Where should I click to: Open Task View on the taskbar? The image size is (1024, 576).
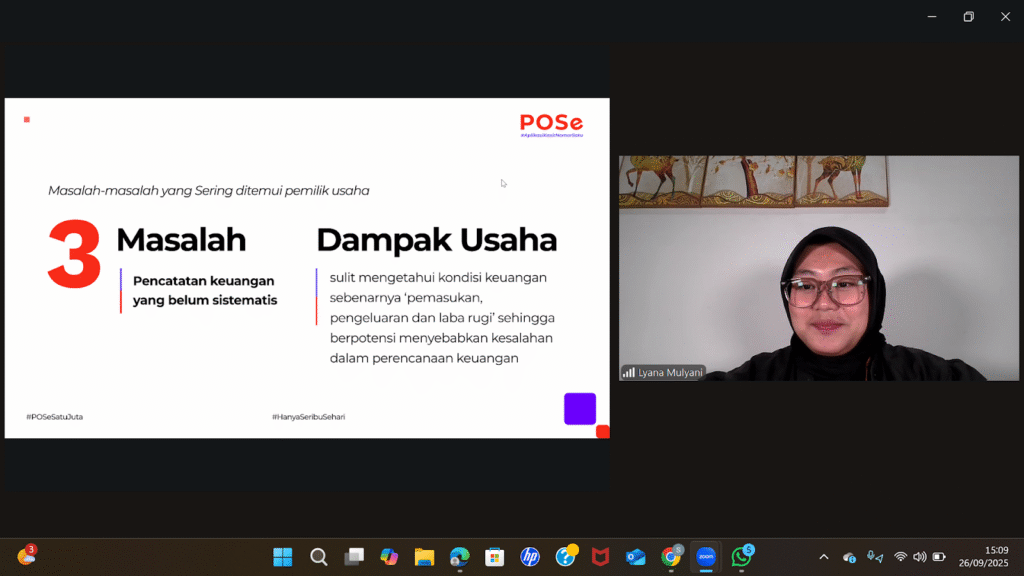[354, 557]
